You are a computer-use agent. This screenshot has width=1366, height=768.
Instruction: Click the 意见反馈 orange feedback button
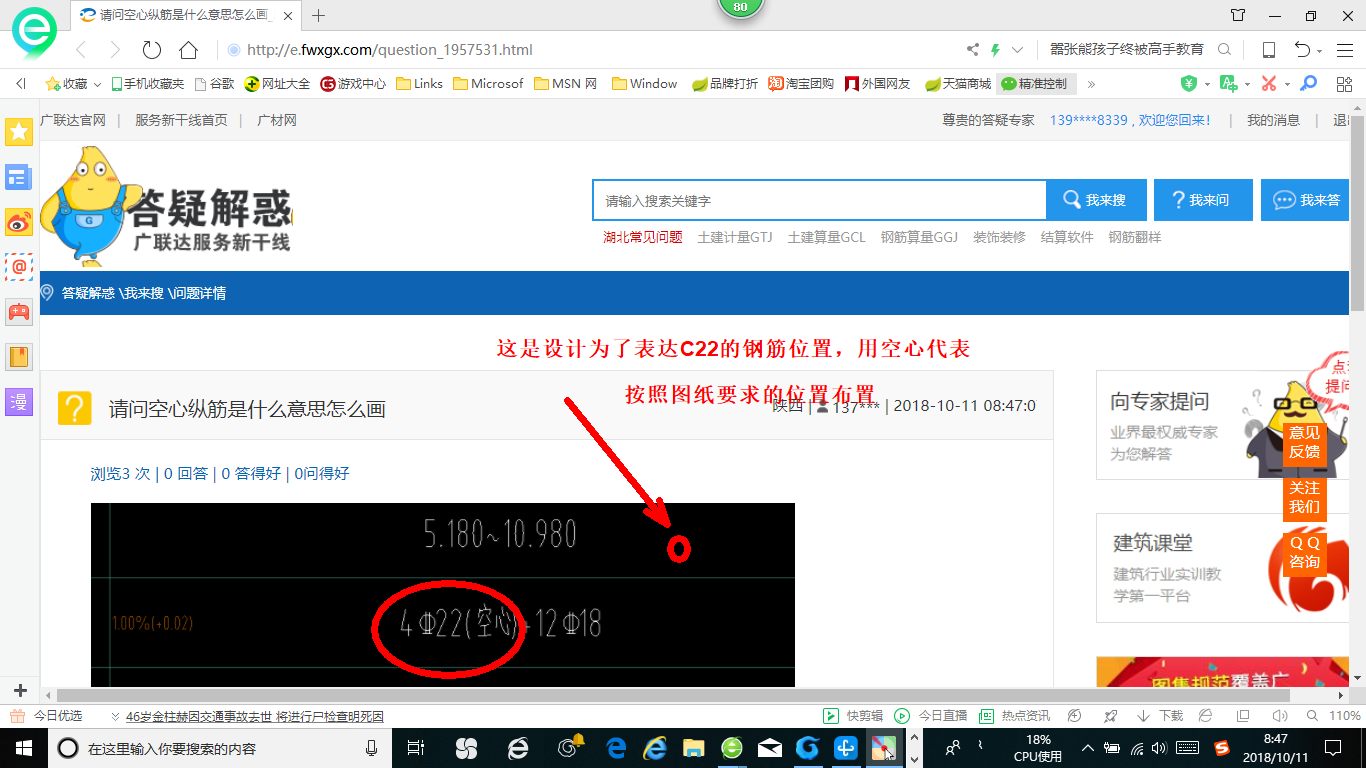[1304, 442]
